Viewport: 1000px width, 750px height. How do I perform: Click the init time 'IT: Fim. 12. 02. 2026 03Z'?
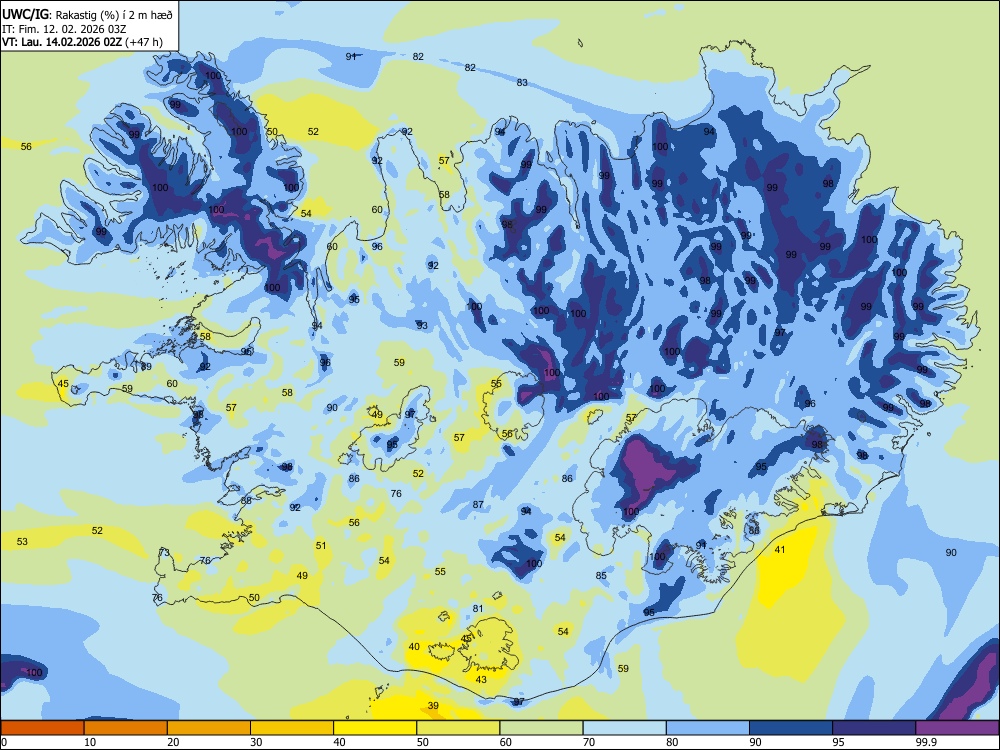64,29
